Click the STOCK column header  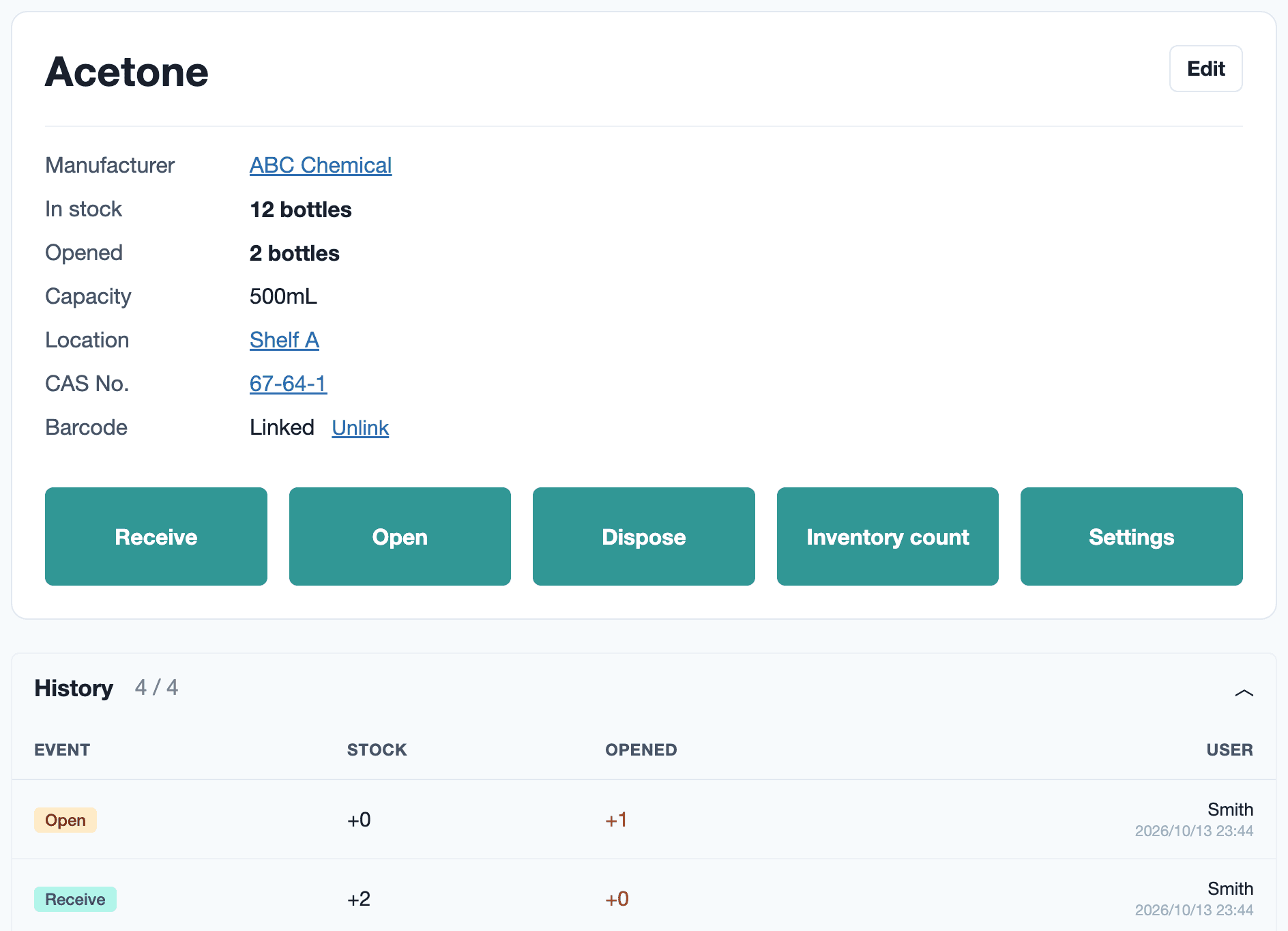click(x=377, y=749)
